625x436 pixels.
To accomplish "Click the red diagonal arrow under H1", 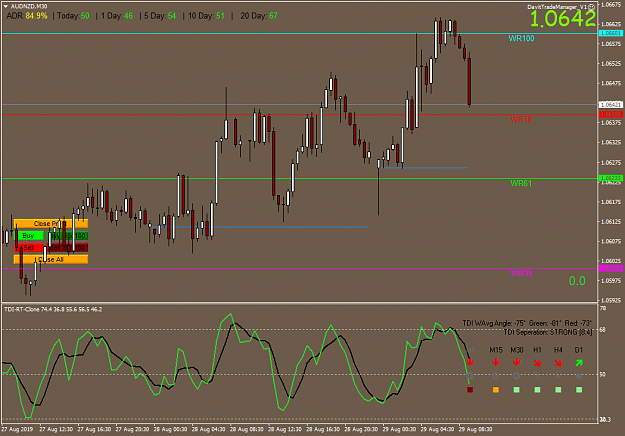I will pyautogui.click(x=537, y=363).
